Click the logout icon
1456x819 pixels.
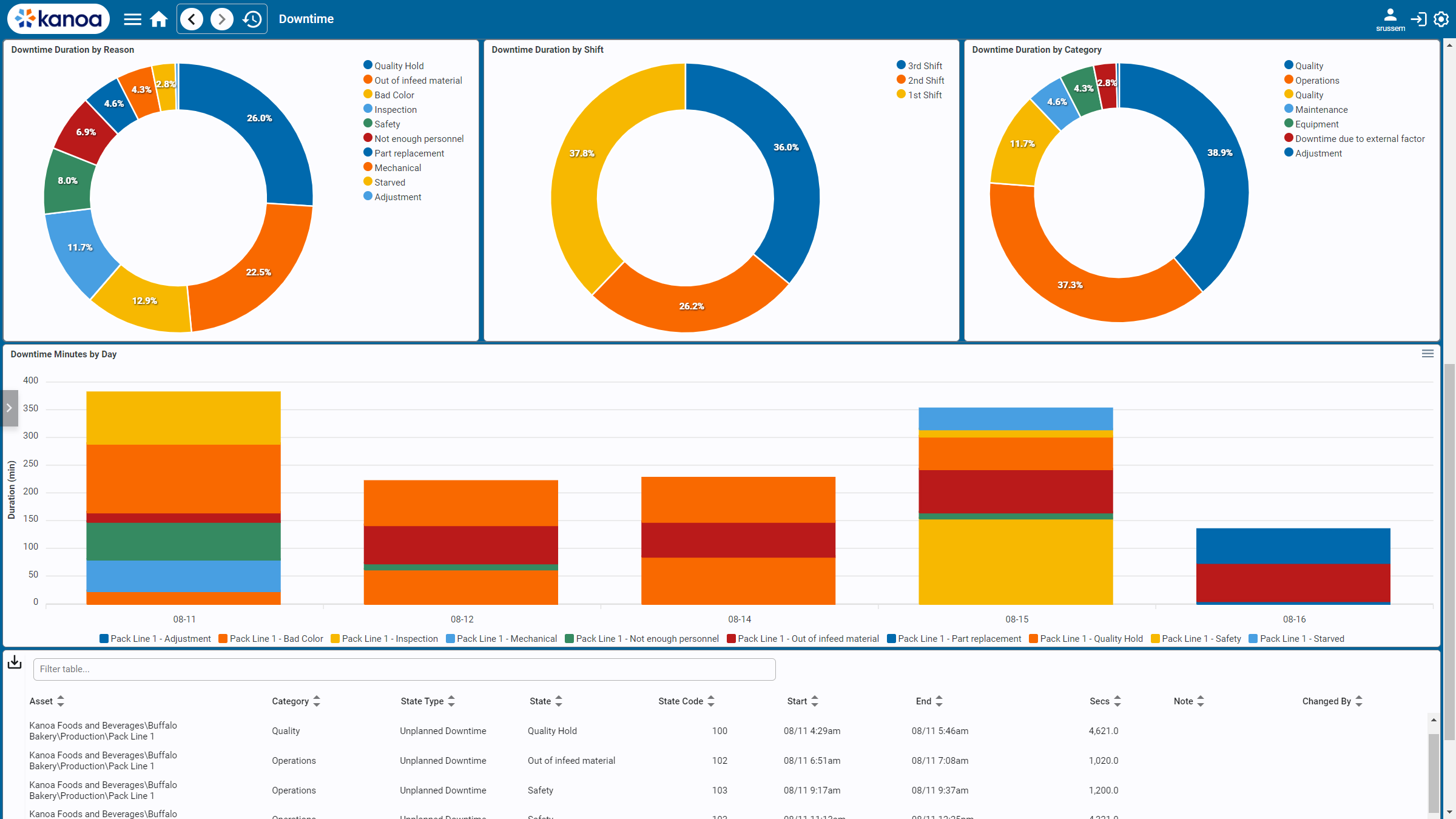coord(1418,19)
